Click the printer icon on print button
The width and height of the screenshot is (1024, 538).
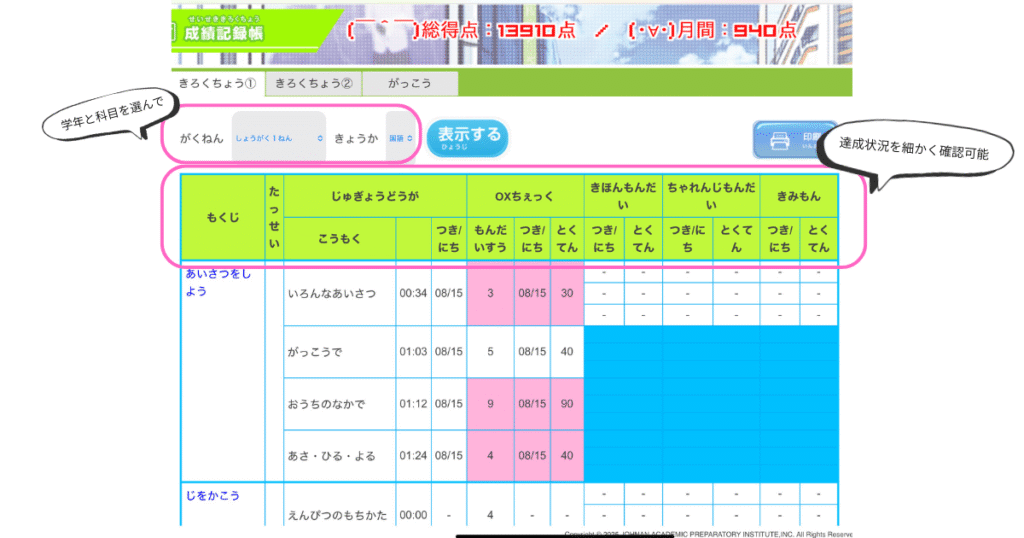(x=780, y=141)
